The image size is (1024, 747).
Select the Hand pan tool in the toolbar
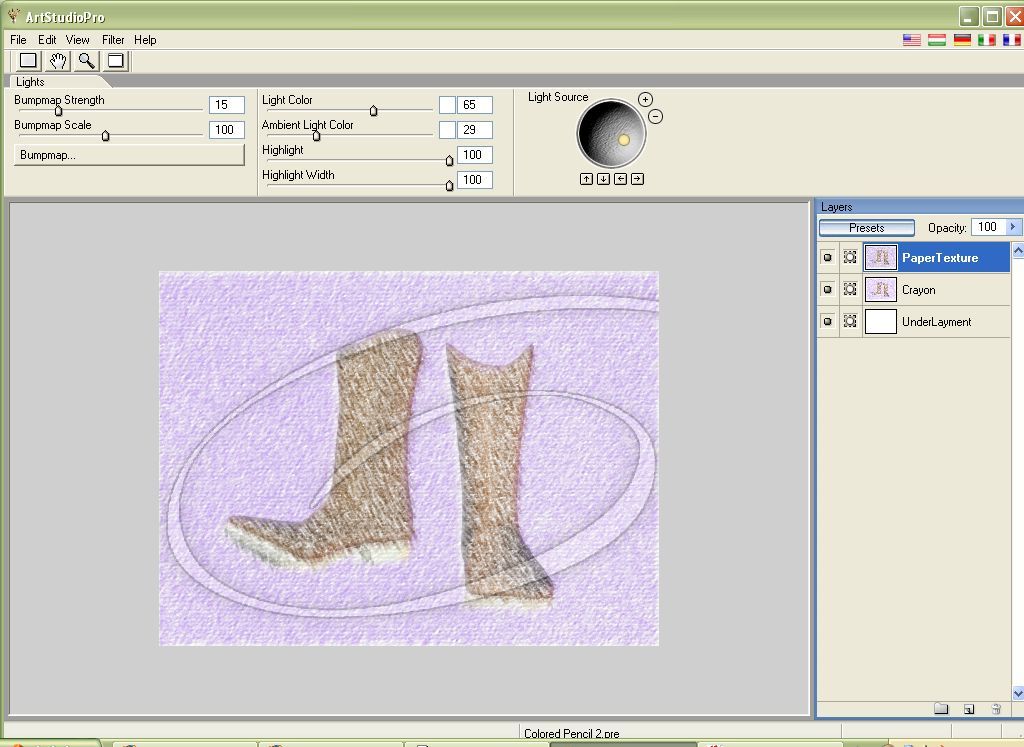click(x=57, y=60)
